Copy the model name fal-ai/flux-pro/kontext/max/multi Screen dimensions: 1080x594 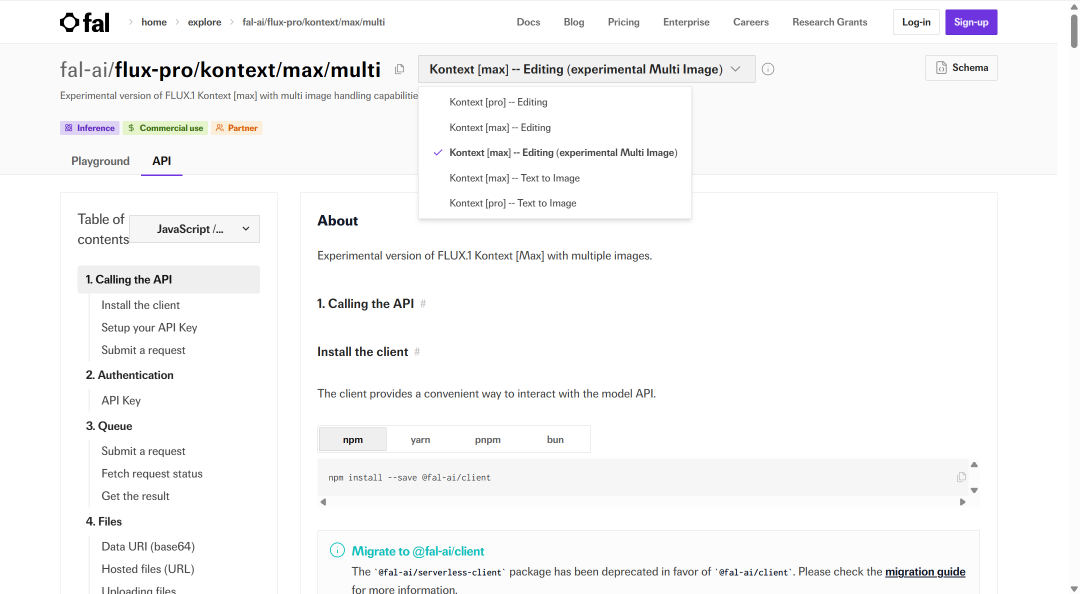tap(399, 69)
